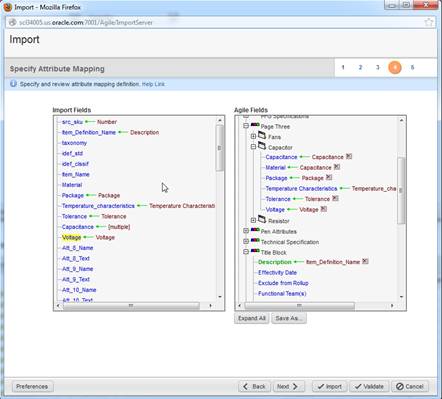Click the bookmark star in address bar

coord(429,22)
